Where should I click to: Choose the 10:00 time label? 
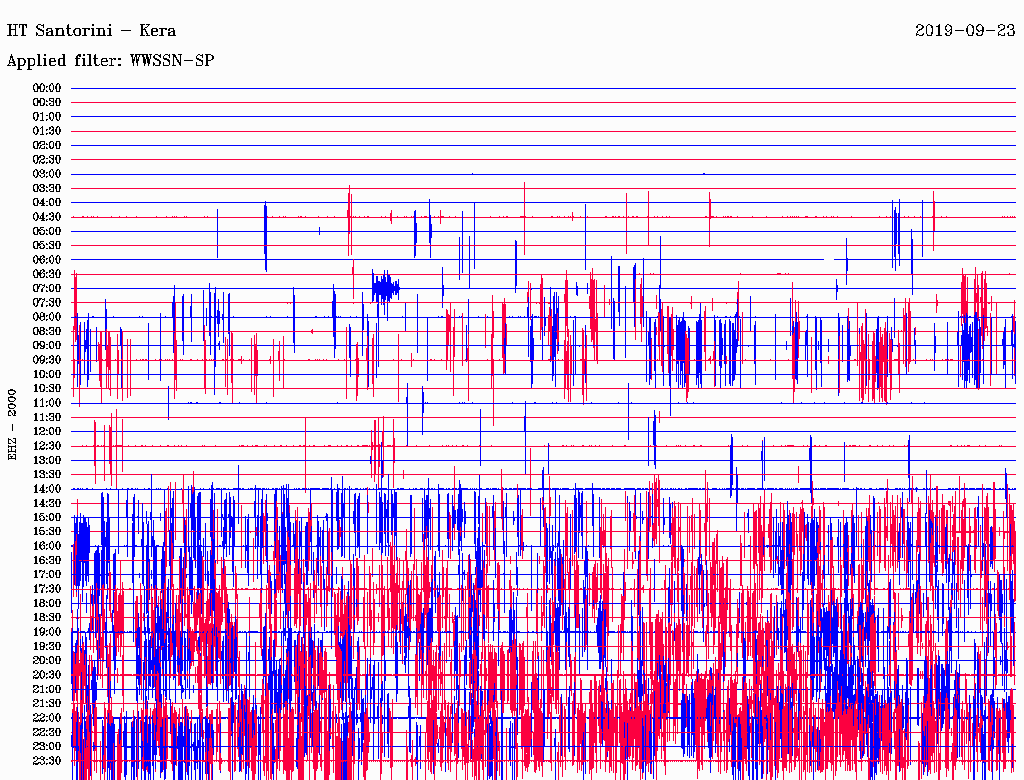click(47, 374)
